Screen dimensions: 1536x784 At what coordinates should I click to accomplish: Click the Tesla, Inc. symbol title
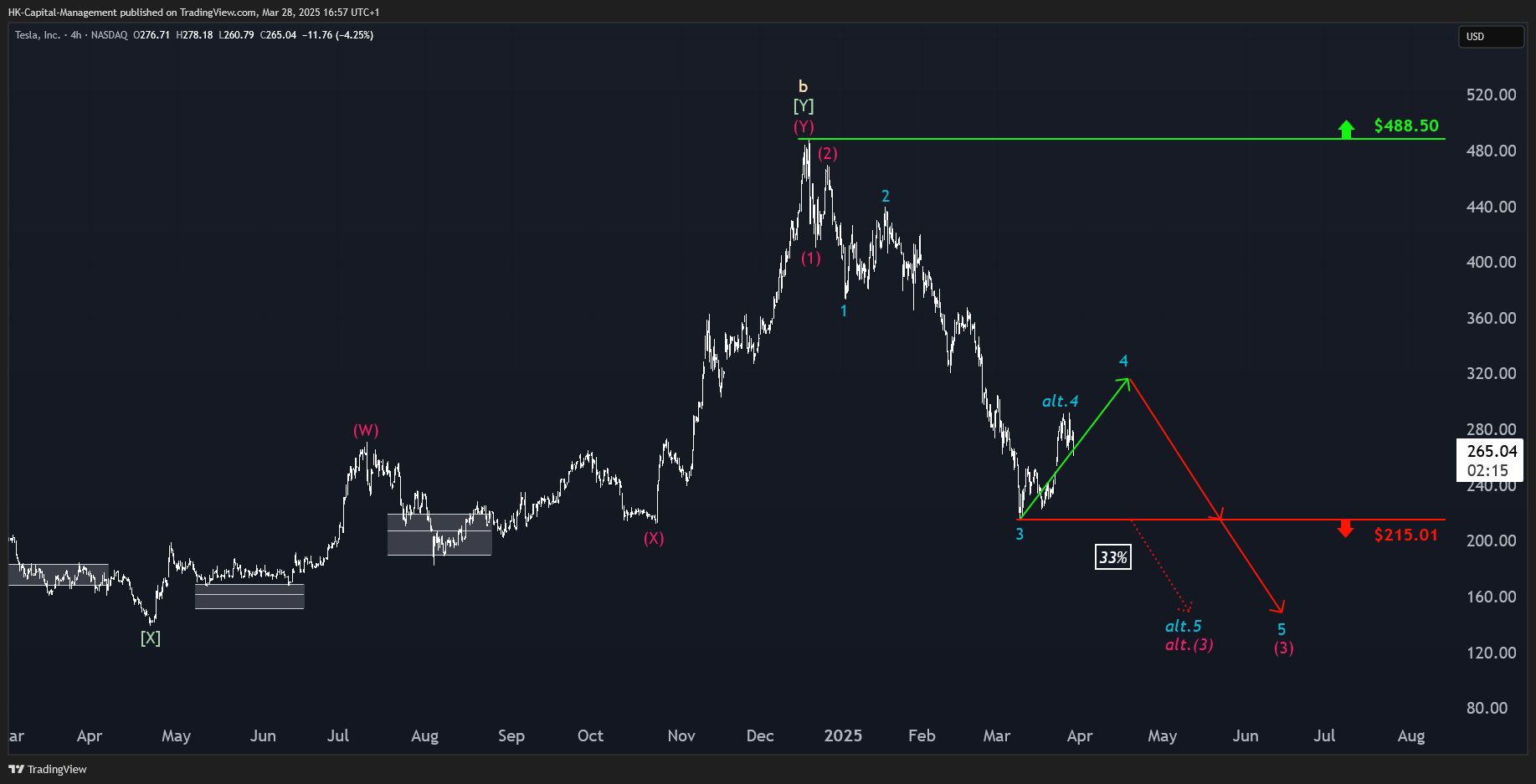click(x=38, y=35)
